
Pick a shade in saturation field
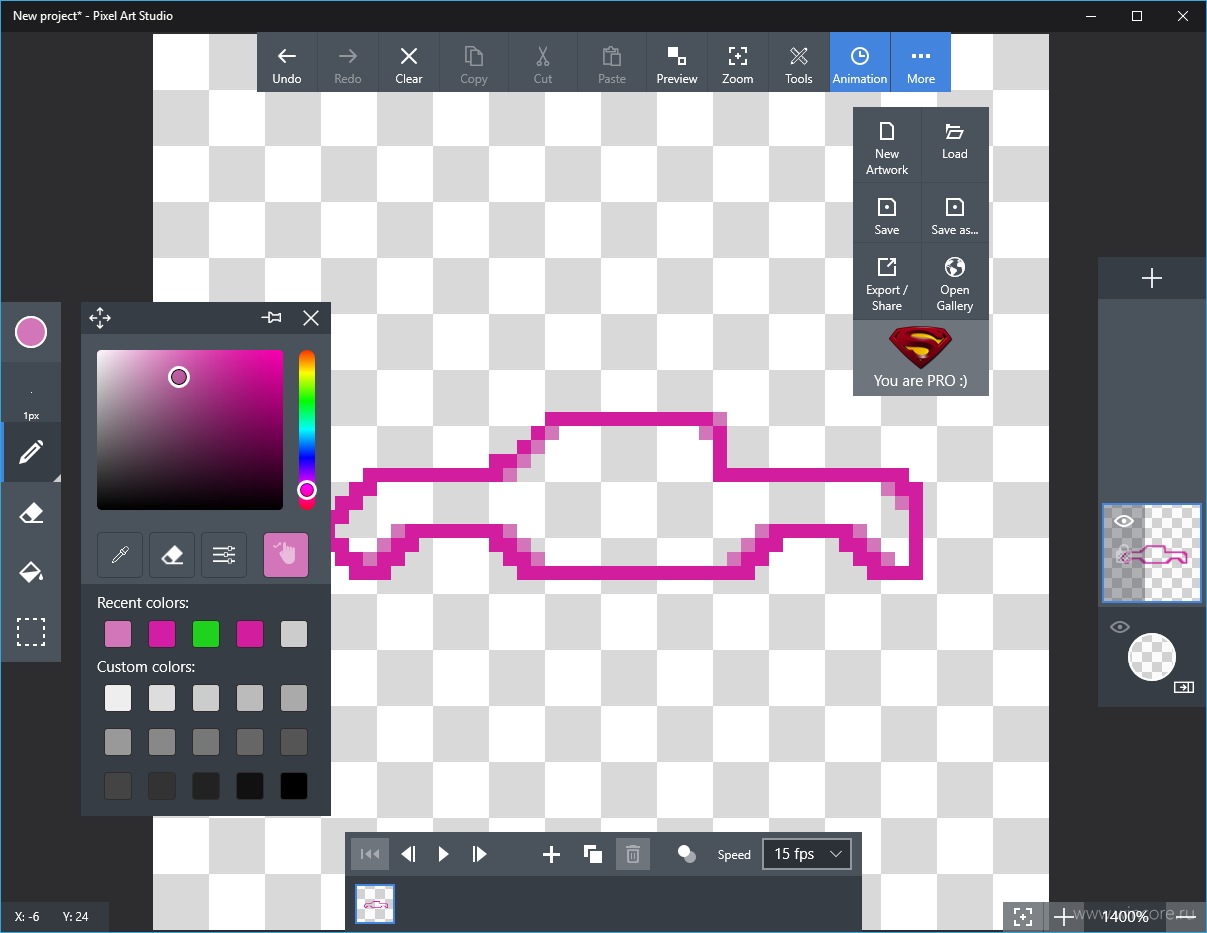pyautogui.click(x=190, y=430)
